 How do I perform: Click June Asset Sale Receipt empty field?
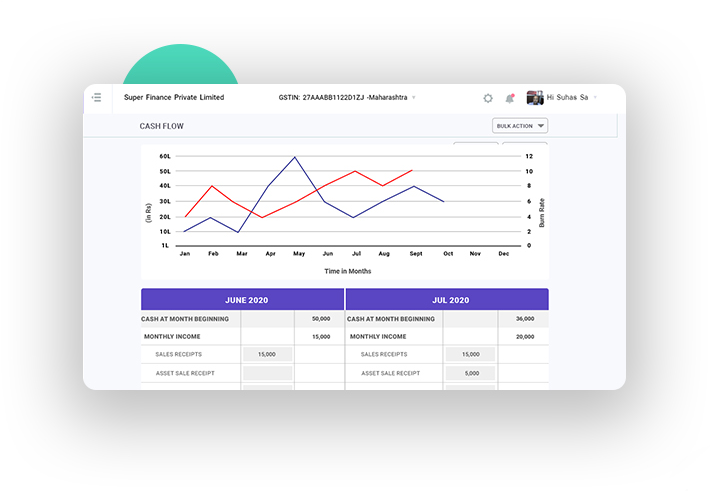(x=267, y=373)
